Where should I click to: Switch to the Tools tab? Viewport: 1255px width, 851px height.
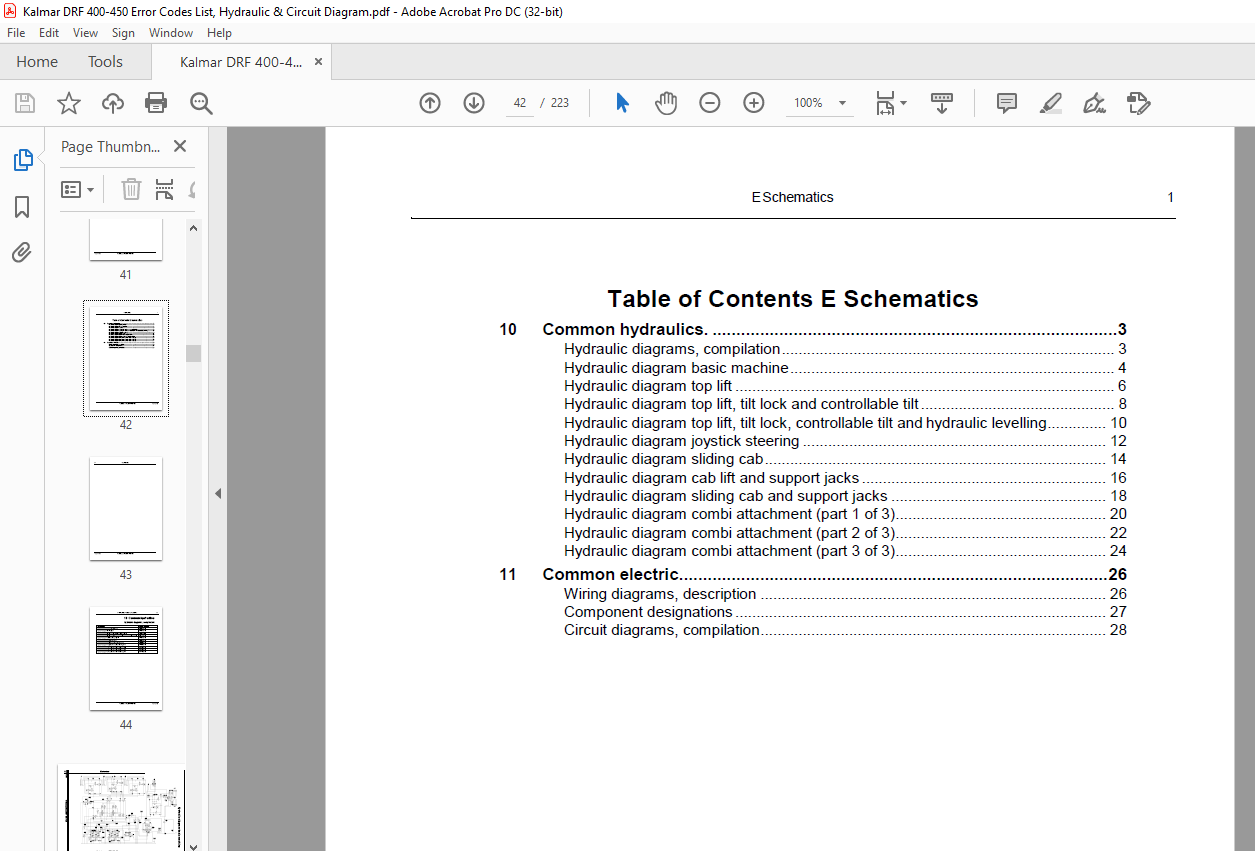click(x=105, y=62)
